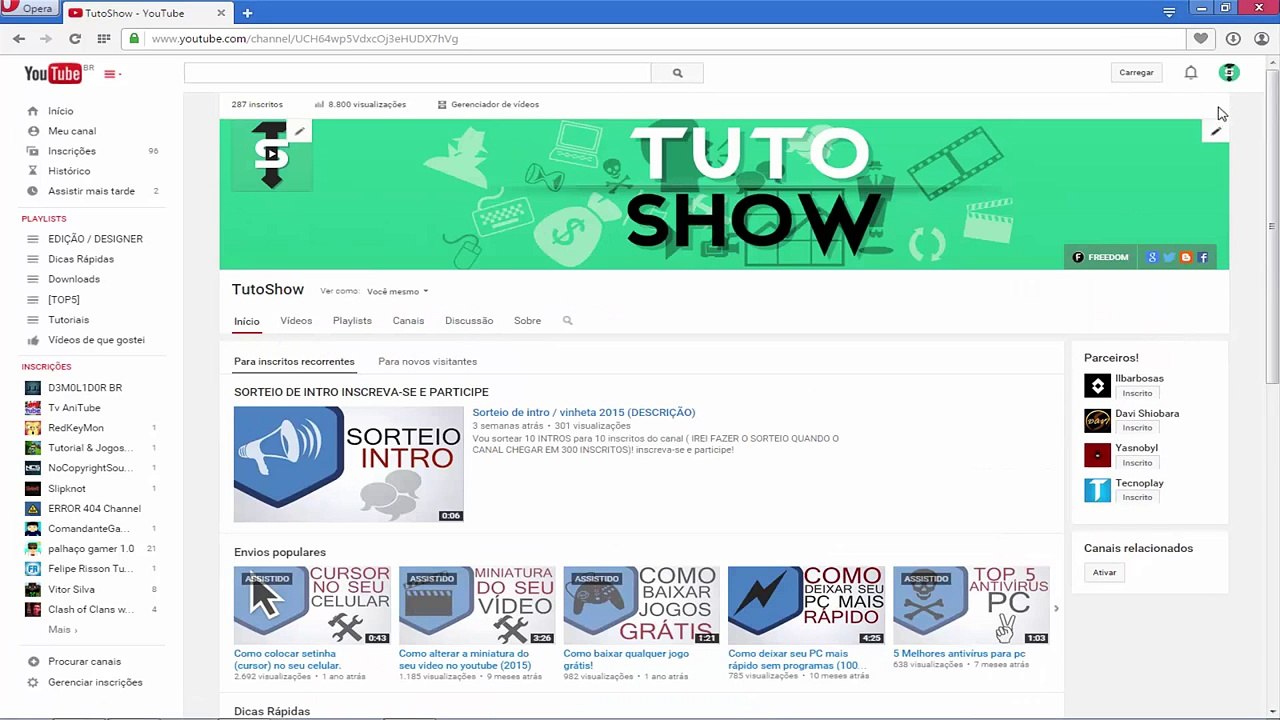Open Vitor Silva subscription
This screenshot has width=1280, height=720.
(71, 590)
